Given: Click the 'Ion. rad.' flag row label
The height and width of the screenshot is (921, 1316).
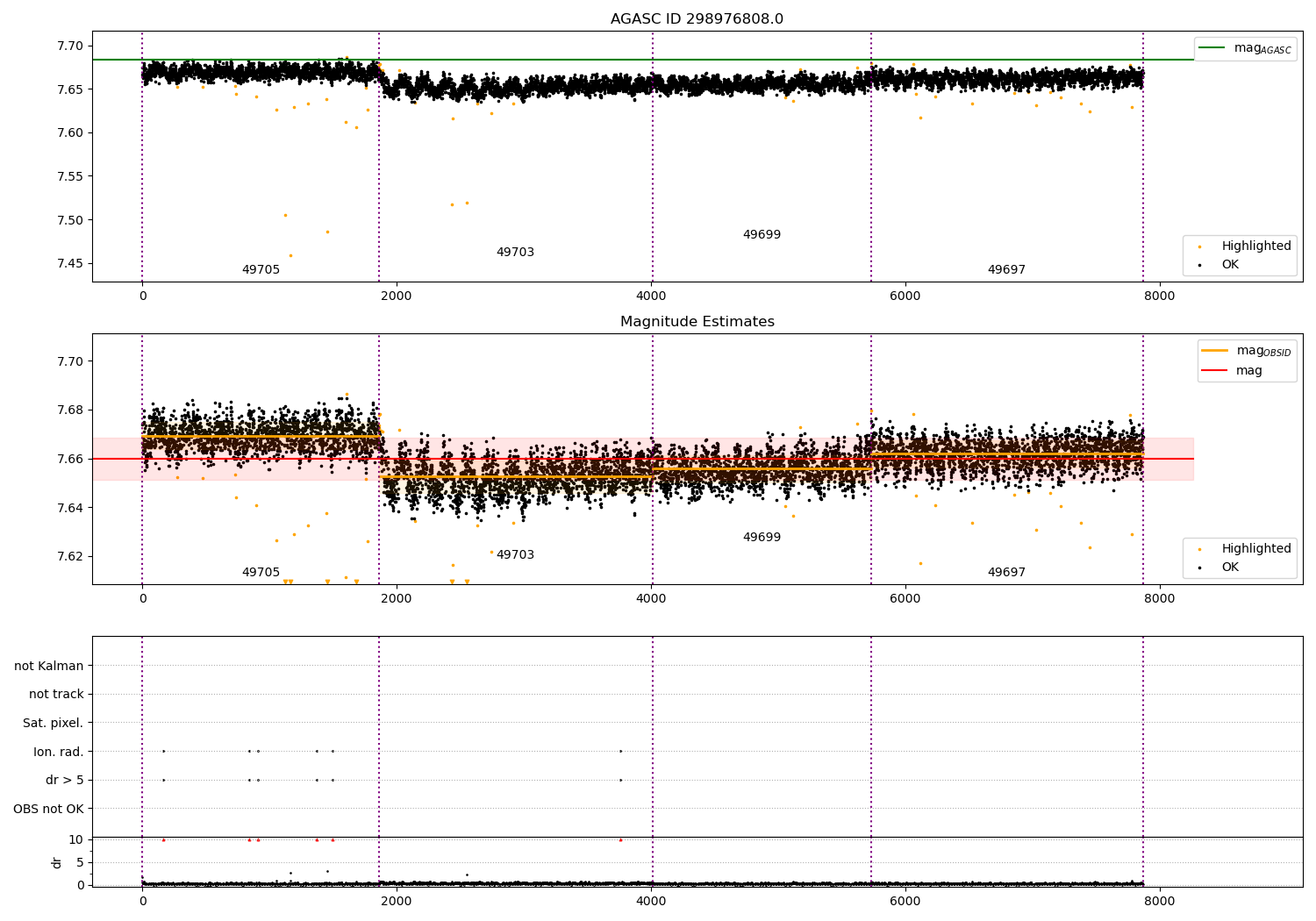Looking at the screenshot, I should pyautogui.click(x=59, y=753).
